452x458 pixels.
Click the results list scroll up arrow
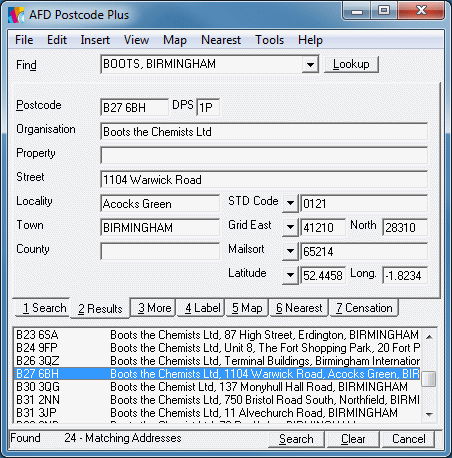tap(429, 337)
